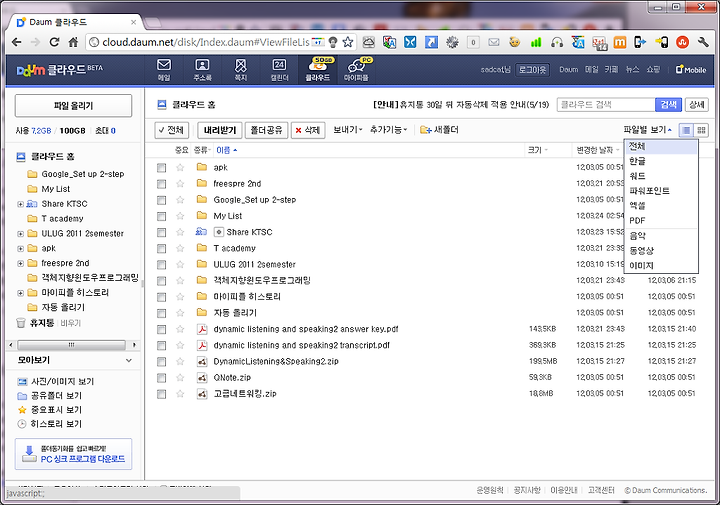The height and width of the screenshot is (505, 720).
Task: Click the shared folder icon of Share KTSC row
Action: point(201,232)
